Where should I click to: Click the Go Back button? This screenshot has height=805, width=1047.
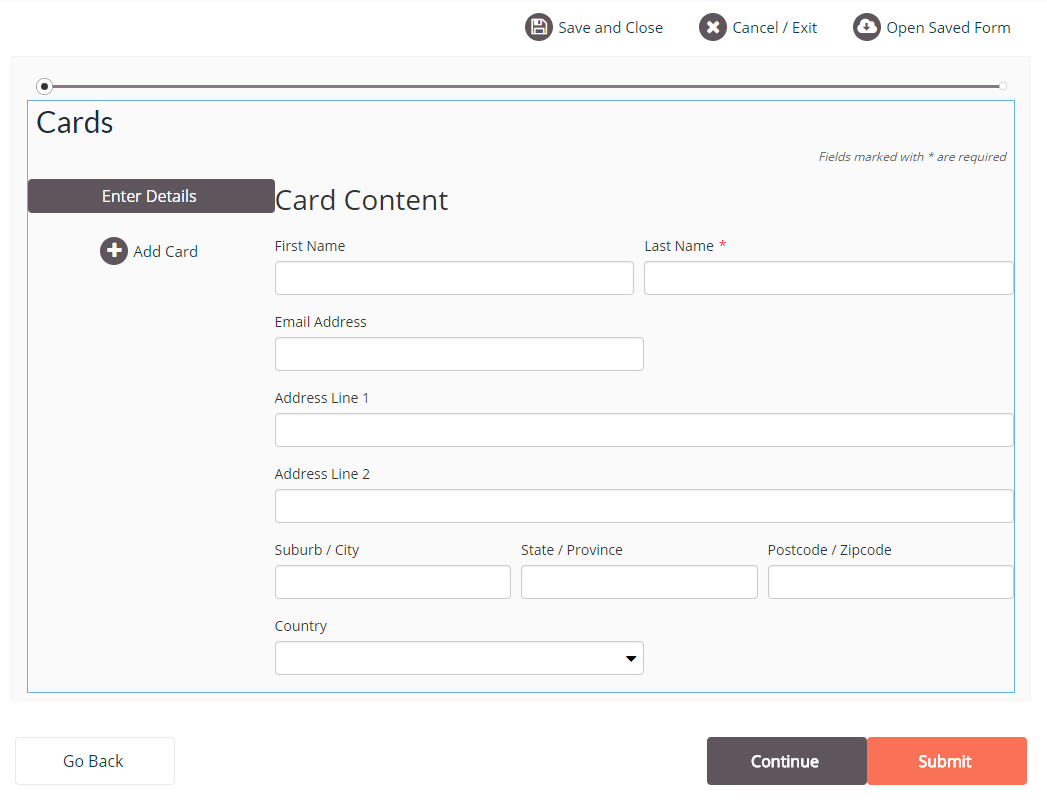coord(94,761)
